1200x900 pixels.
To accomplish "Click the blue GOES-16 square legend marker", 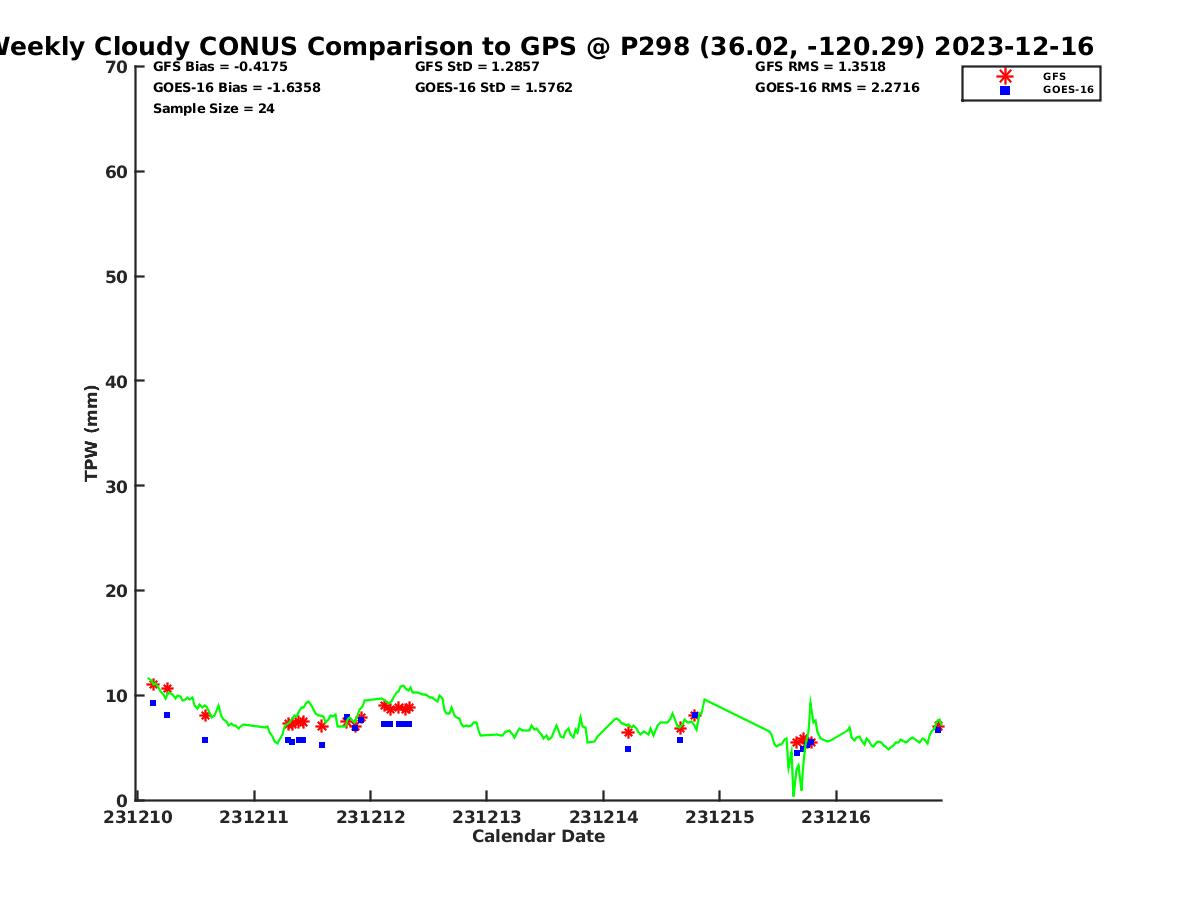I will 1005,90.
